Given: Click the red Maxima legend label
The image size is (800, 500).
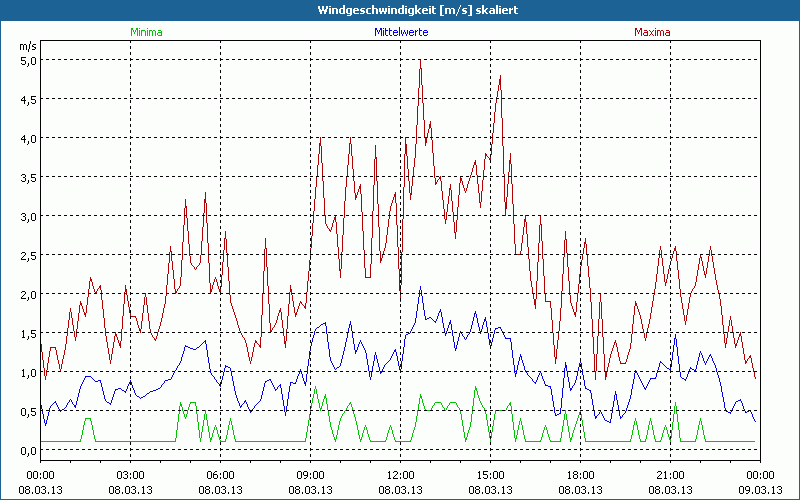Looking at the screenshot, I should (x=652, y=32).
